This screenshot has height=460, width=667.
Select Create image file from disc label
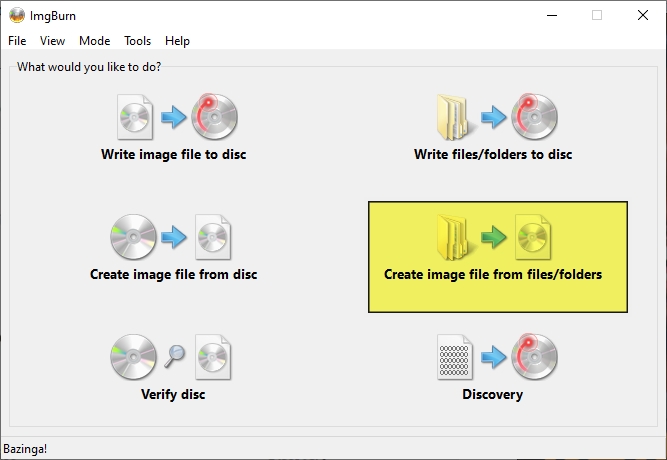pos(174,274)
